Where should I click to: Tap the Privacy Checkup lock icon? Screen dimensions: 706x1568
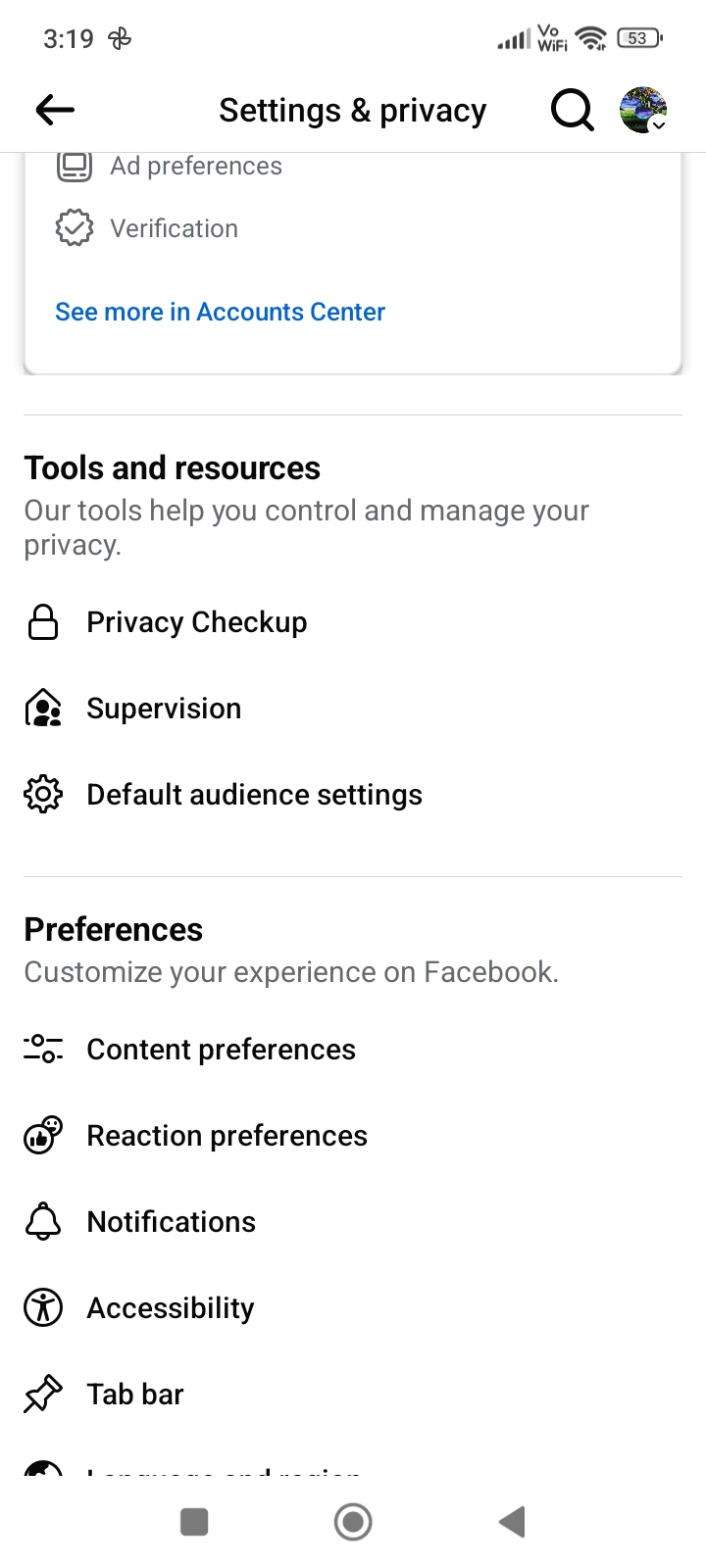click(43, 622)
